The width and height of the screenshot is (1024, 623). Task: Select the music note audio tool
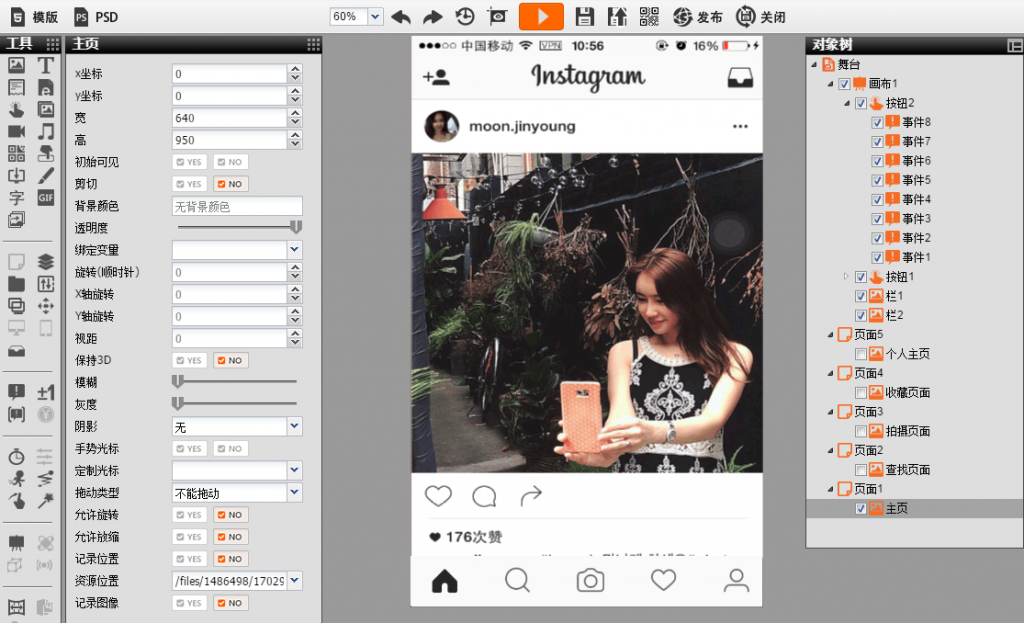click(46, 131)
